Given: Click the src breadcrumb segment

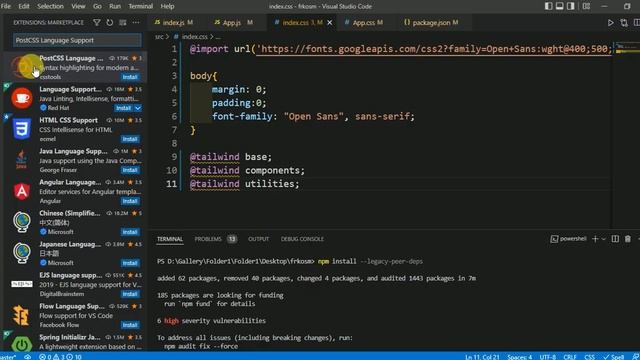Looking at the screenshot, I should [159, 37].
